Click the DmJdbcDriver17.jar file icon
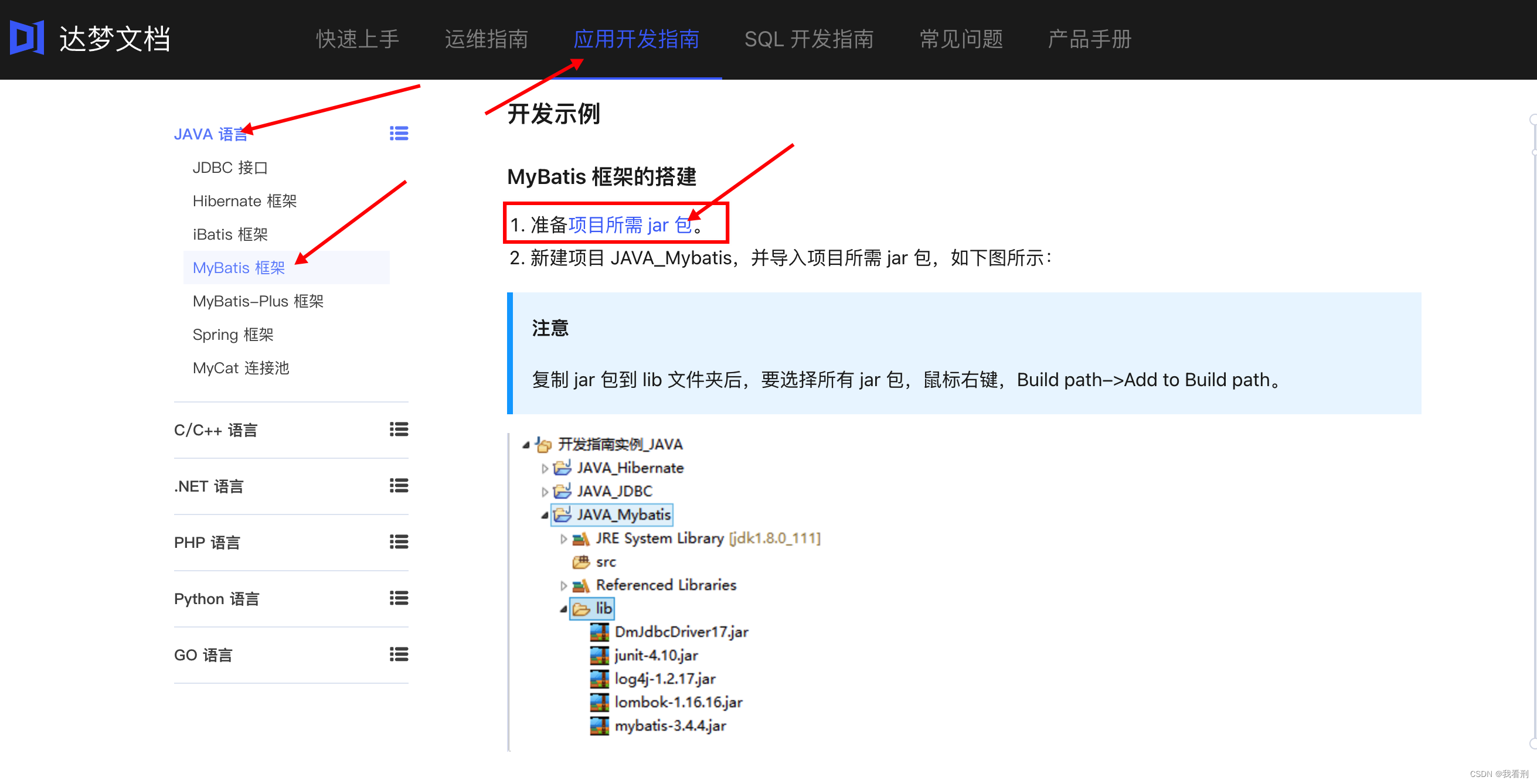Screen dimensions: 1537x784 coord(599,632)
